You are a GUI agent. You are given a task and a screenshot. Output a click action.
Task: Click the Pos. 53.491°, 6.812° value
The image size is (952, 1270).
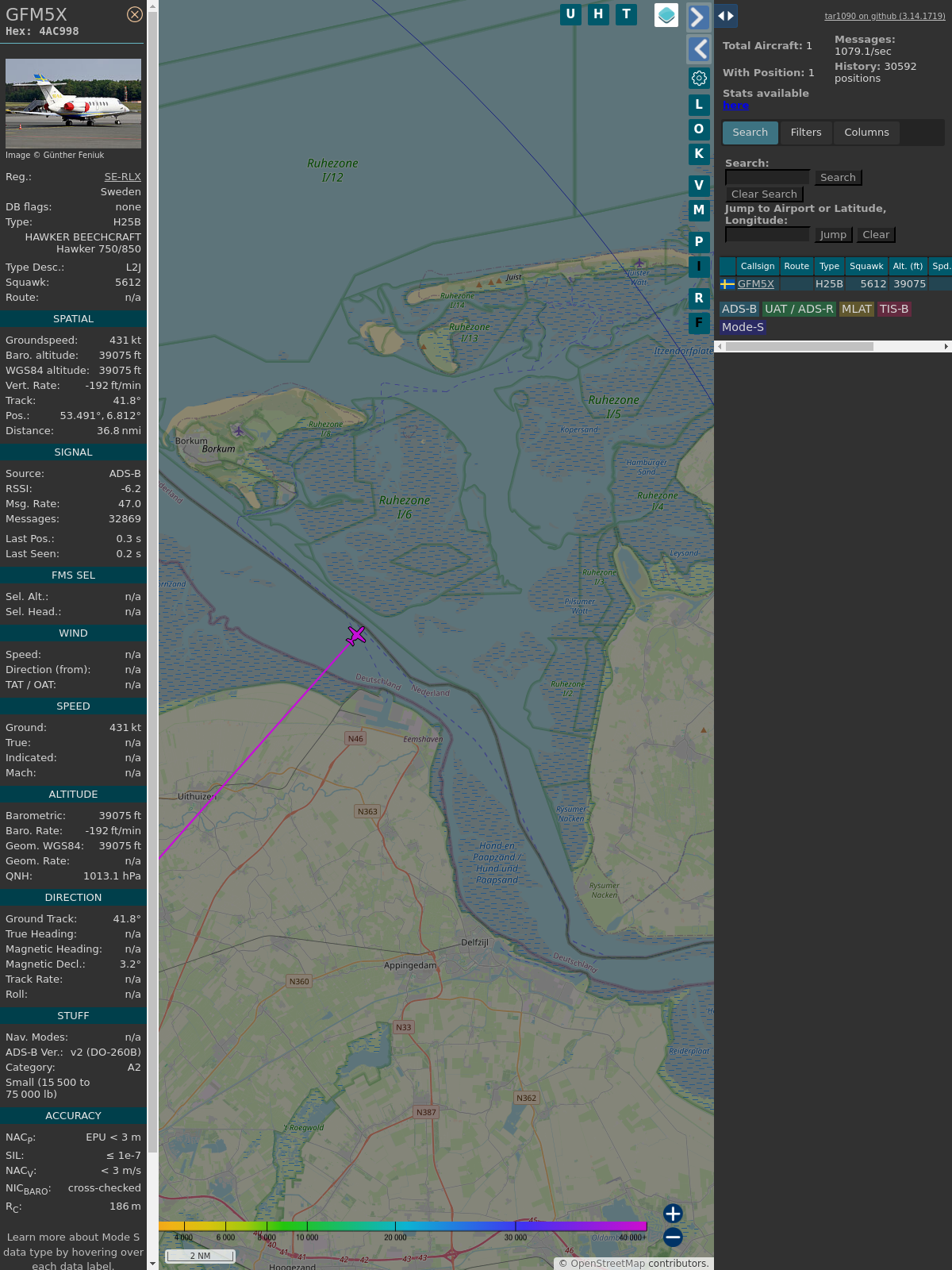[101, 416]
